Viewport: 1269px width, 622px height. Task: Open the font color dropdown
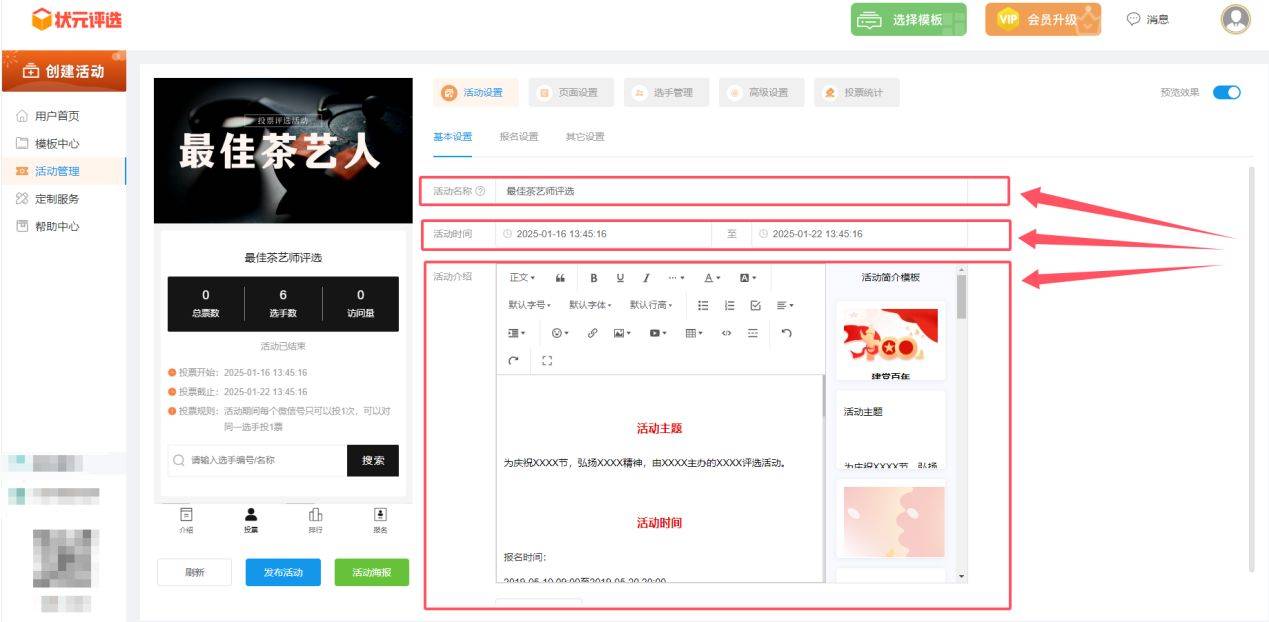point(712,278)
